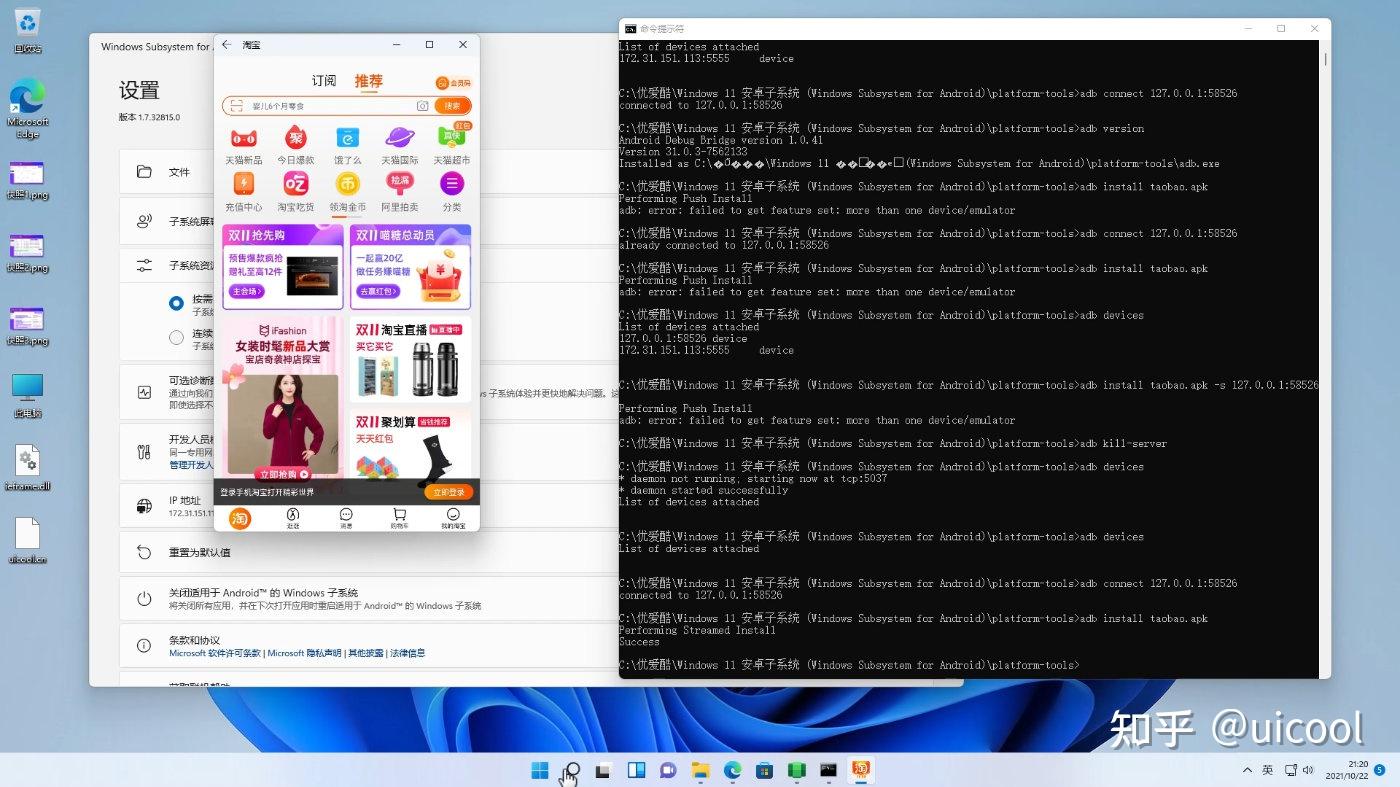Open the uicool.cn file on desktop
This screenshot has width=1400, height=787.
28,541
